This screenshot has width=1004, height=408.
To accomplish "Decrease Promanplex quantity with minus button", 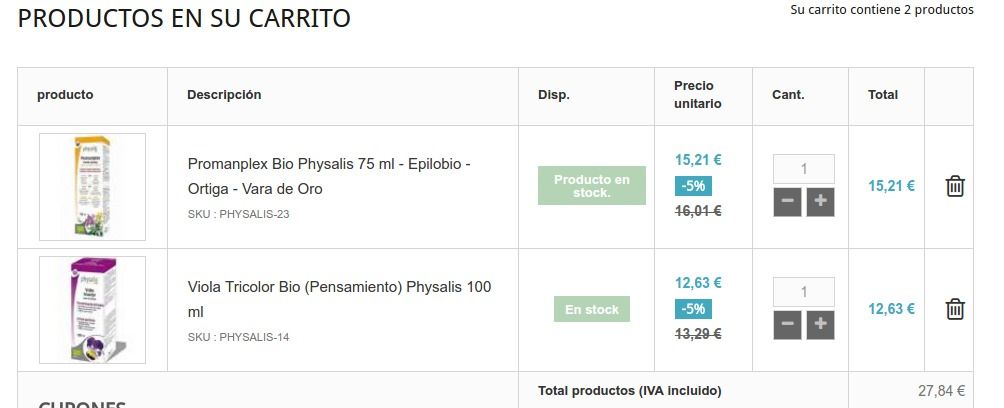I will coord(787,202).
